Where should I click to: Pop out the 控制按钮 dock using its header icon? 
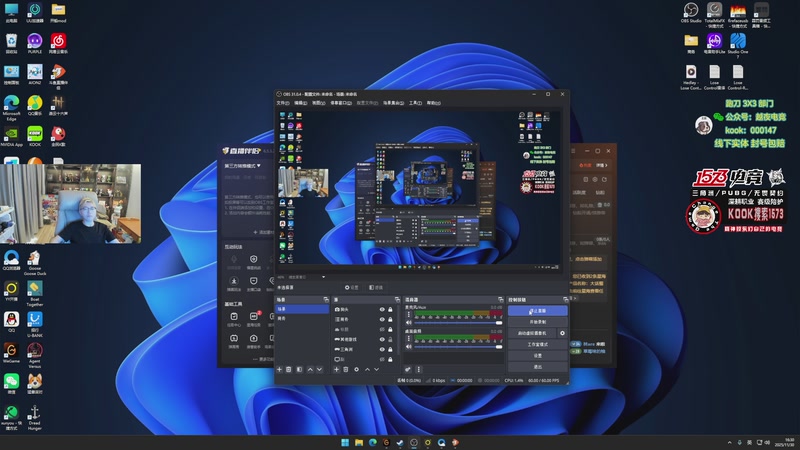565,299
